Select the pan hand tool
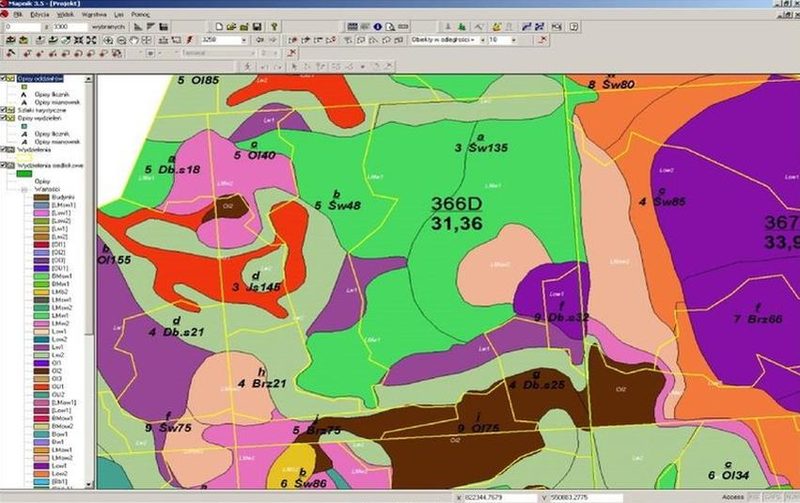 point(134,40)
